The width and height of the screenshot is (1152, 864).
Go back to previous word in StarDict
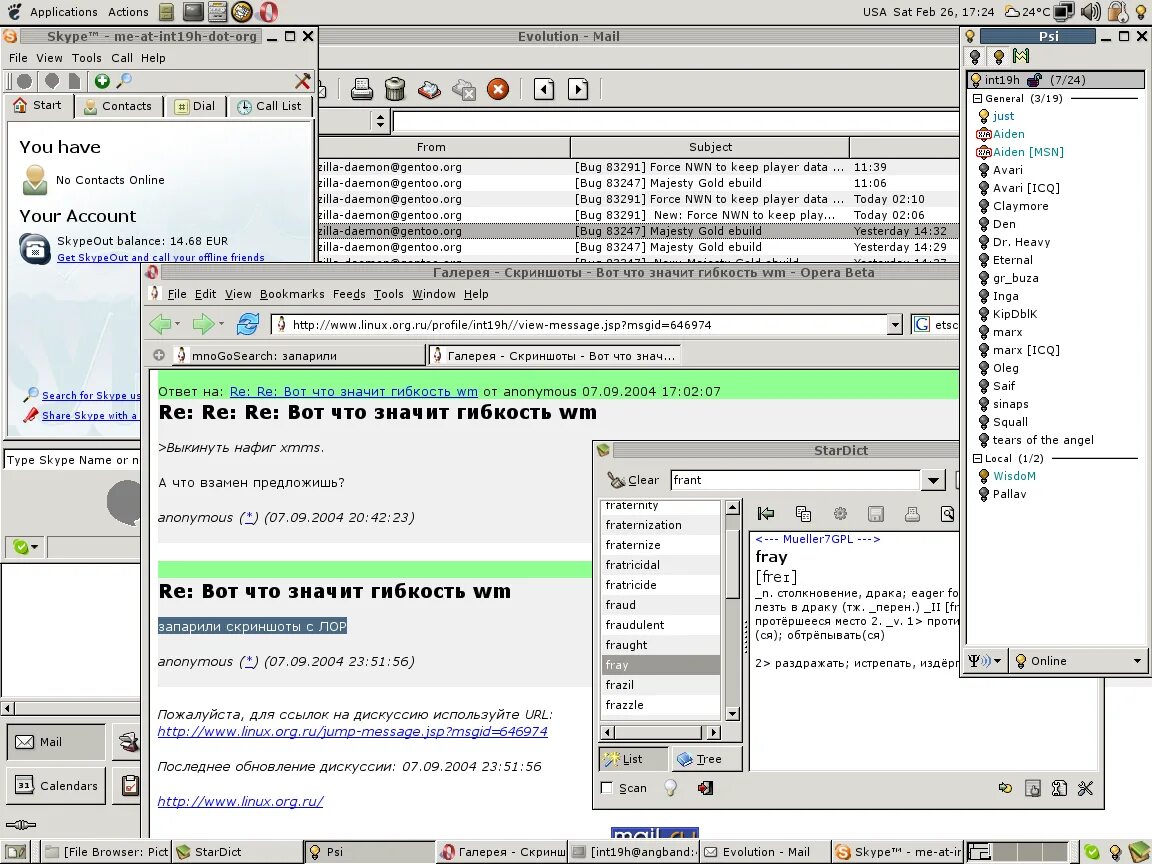766,514
